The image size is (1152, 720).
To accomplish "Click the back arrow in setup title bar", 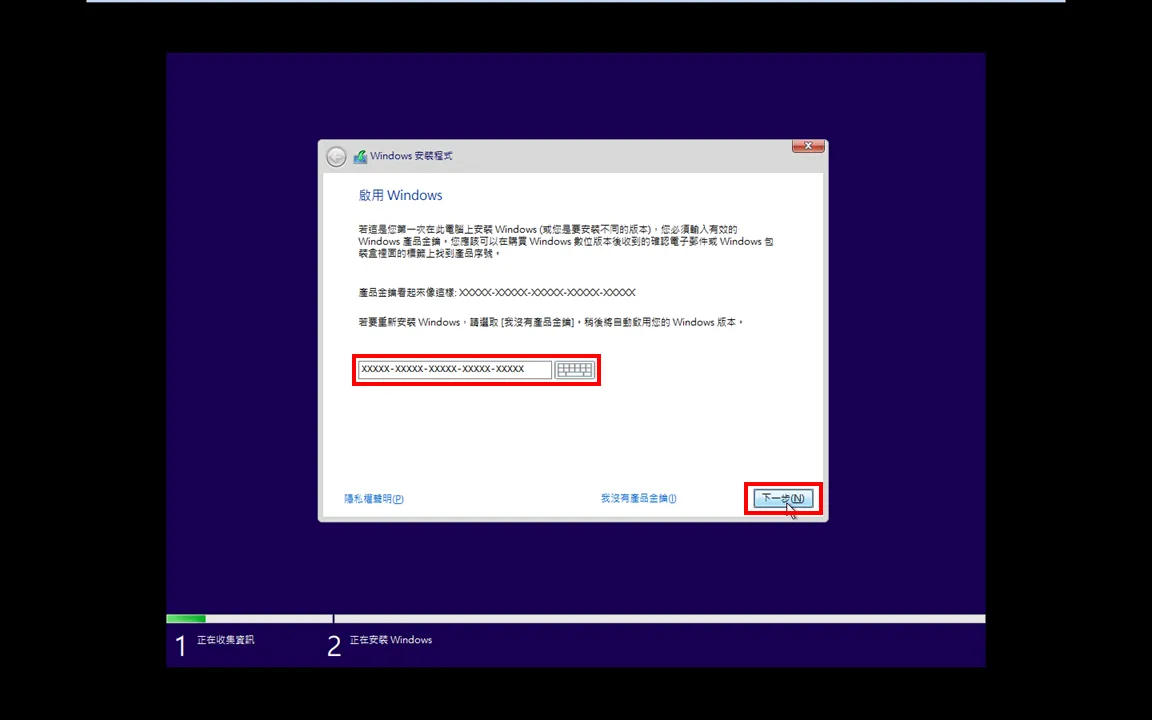I will 336,156.
